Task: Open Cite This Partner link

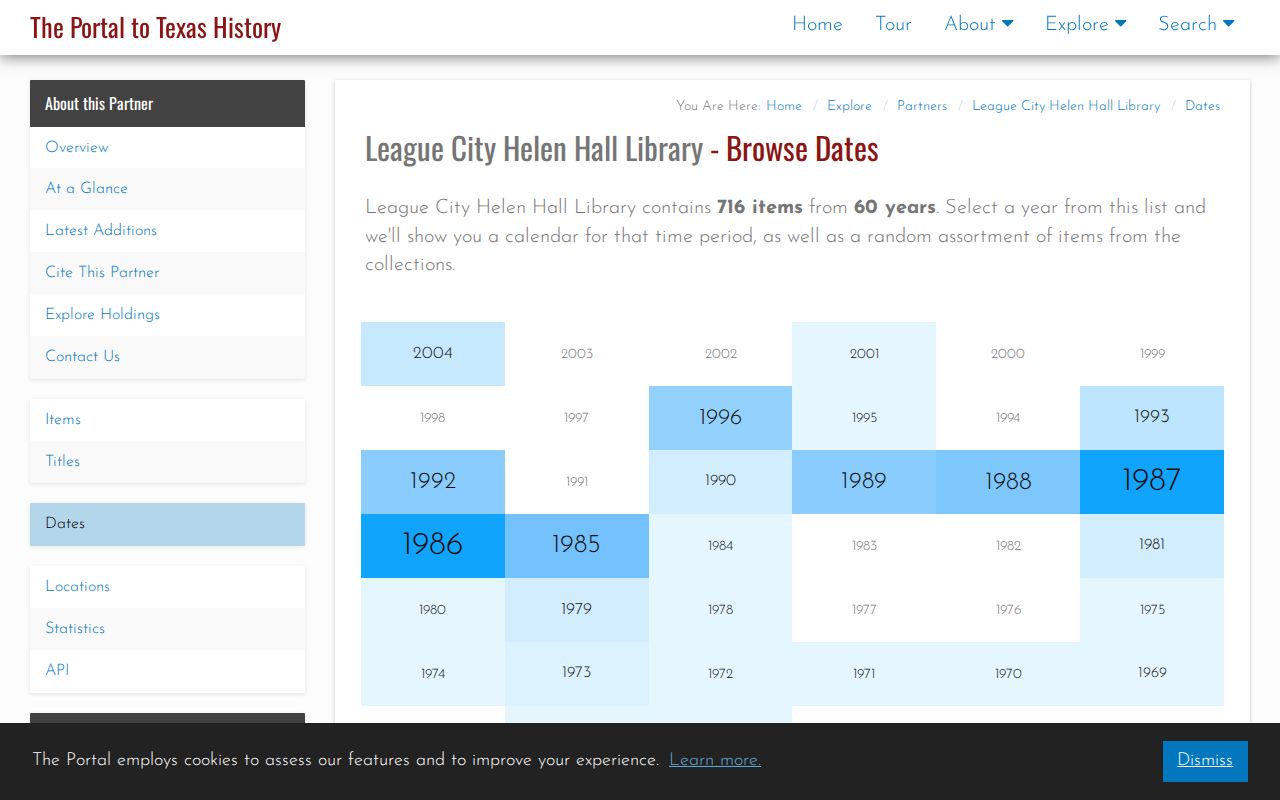Action: (x=167, y=273)
